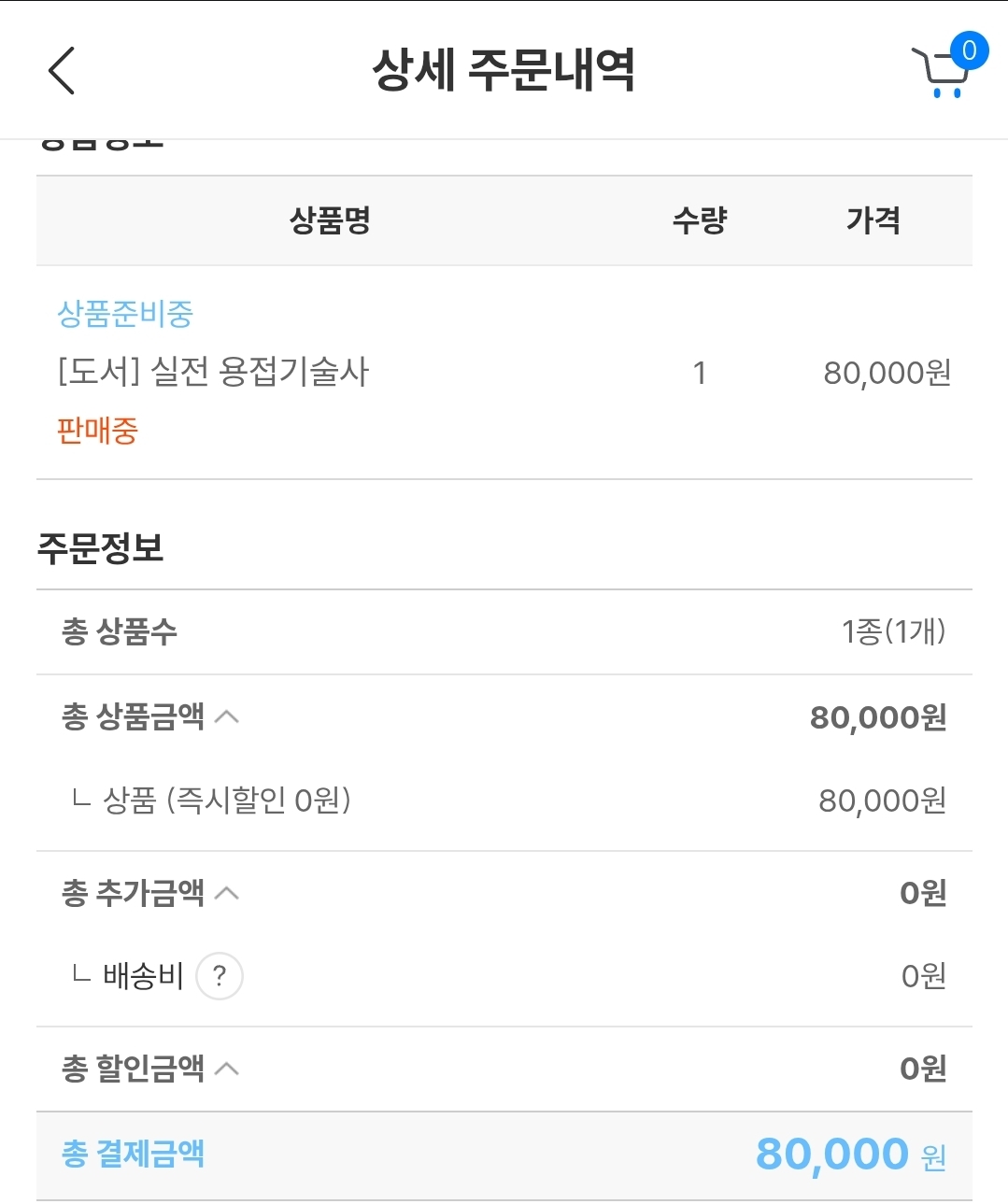Collapse the 총 할인금액 section

227,1069
